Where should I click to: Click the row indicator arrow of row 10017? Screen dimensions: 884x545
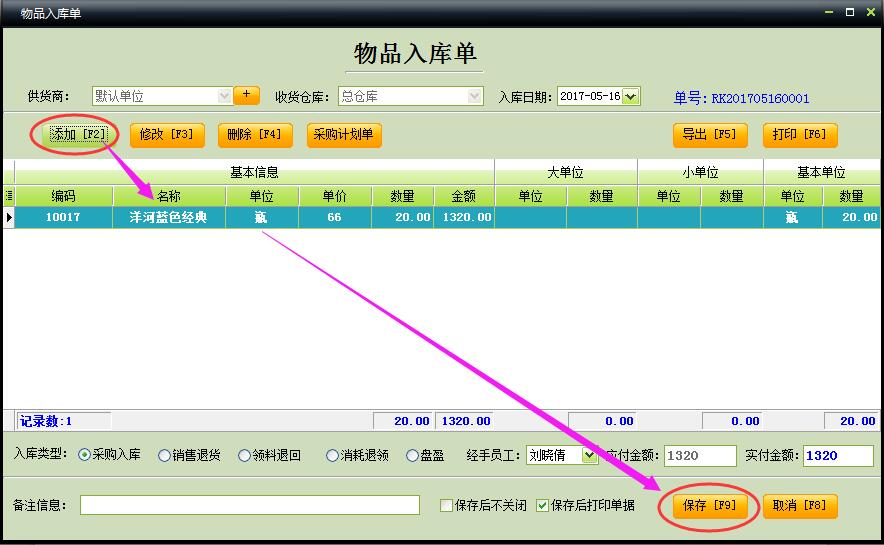[8, 217]
